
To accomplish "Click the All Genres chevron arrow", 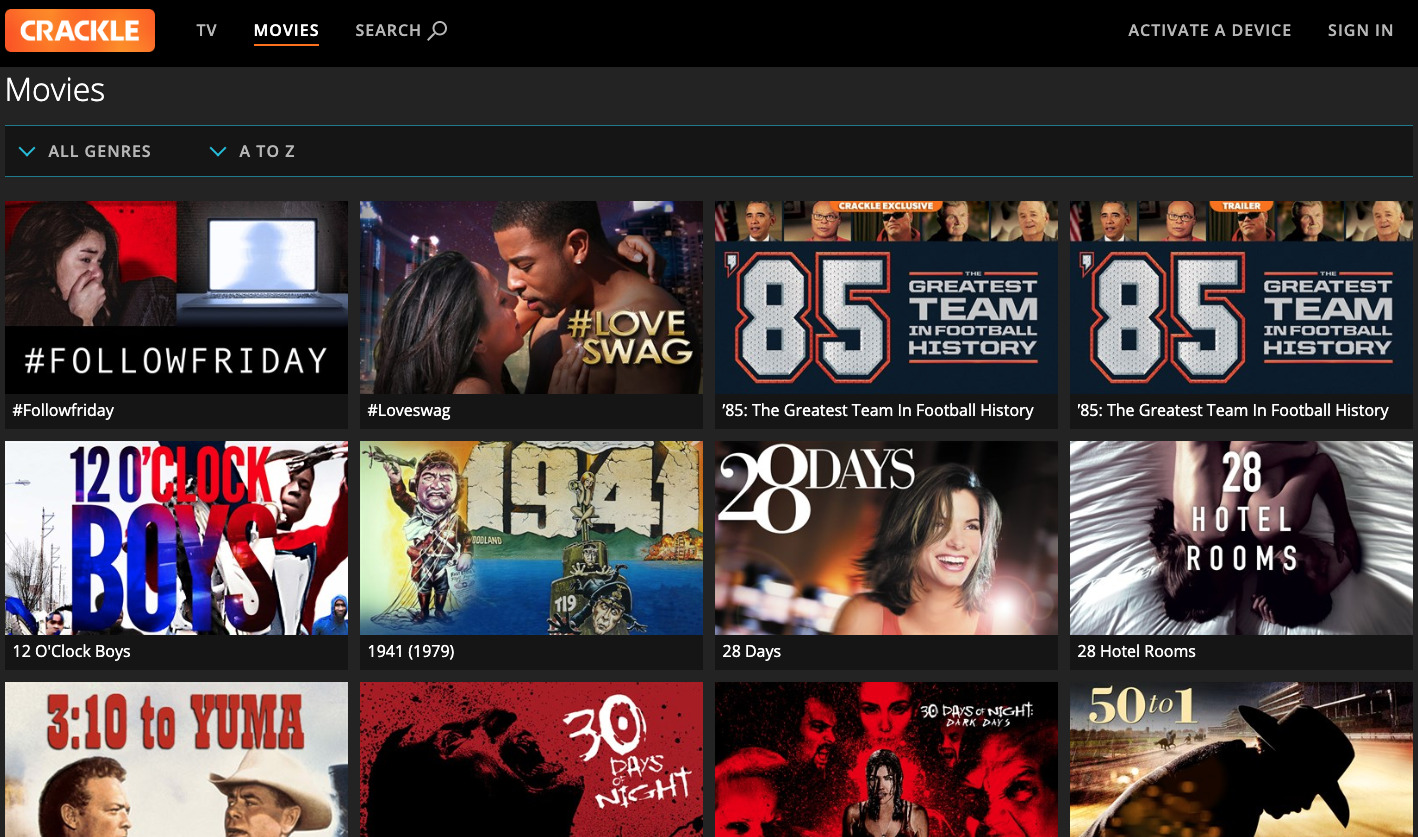I will 28,152.
